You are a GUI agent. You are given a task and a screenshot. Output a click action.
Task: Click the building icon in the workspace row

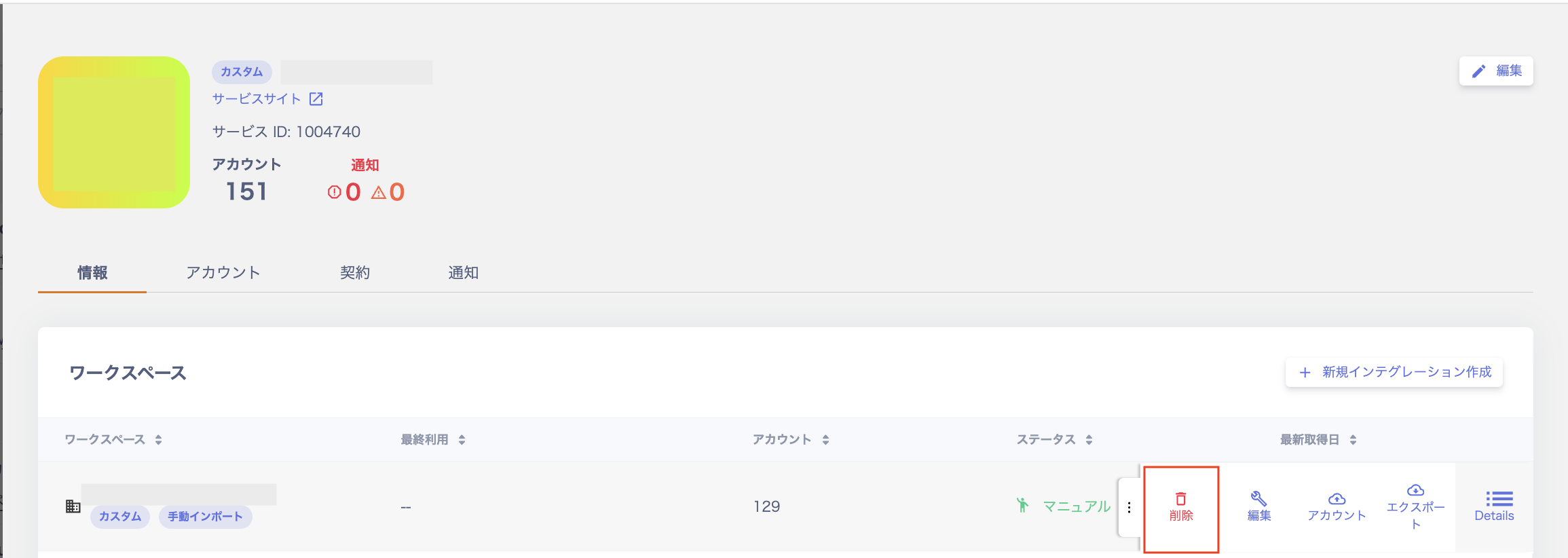[x=73, y=506]
